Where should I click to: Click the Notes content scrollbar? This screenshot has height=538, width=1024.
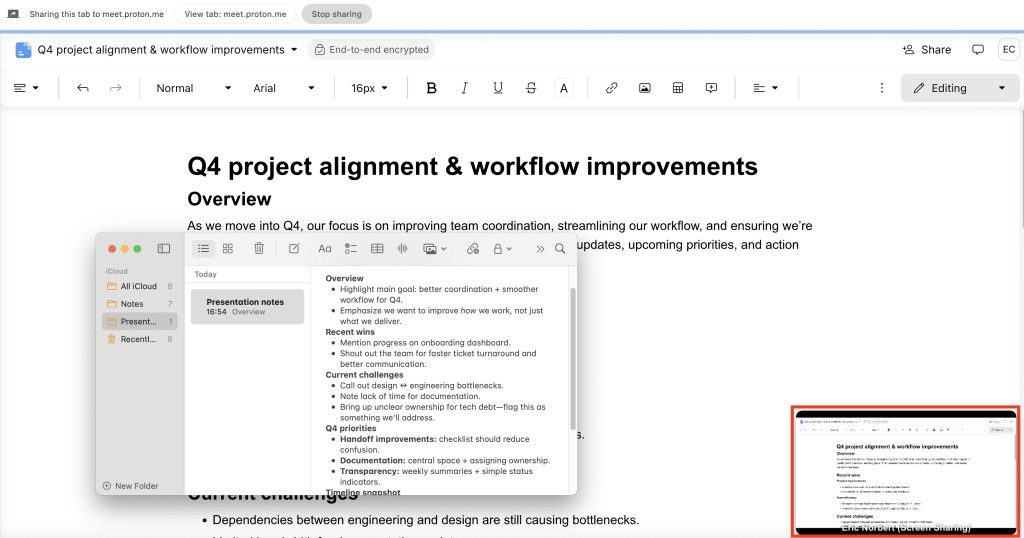573,358
